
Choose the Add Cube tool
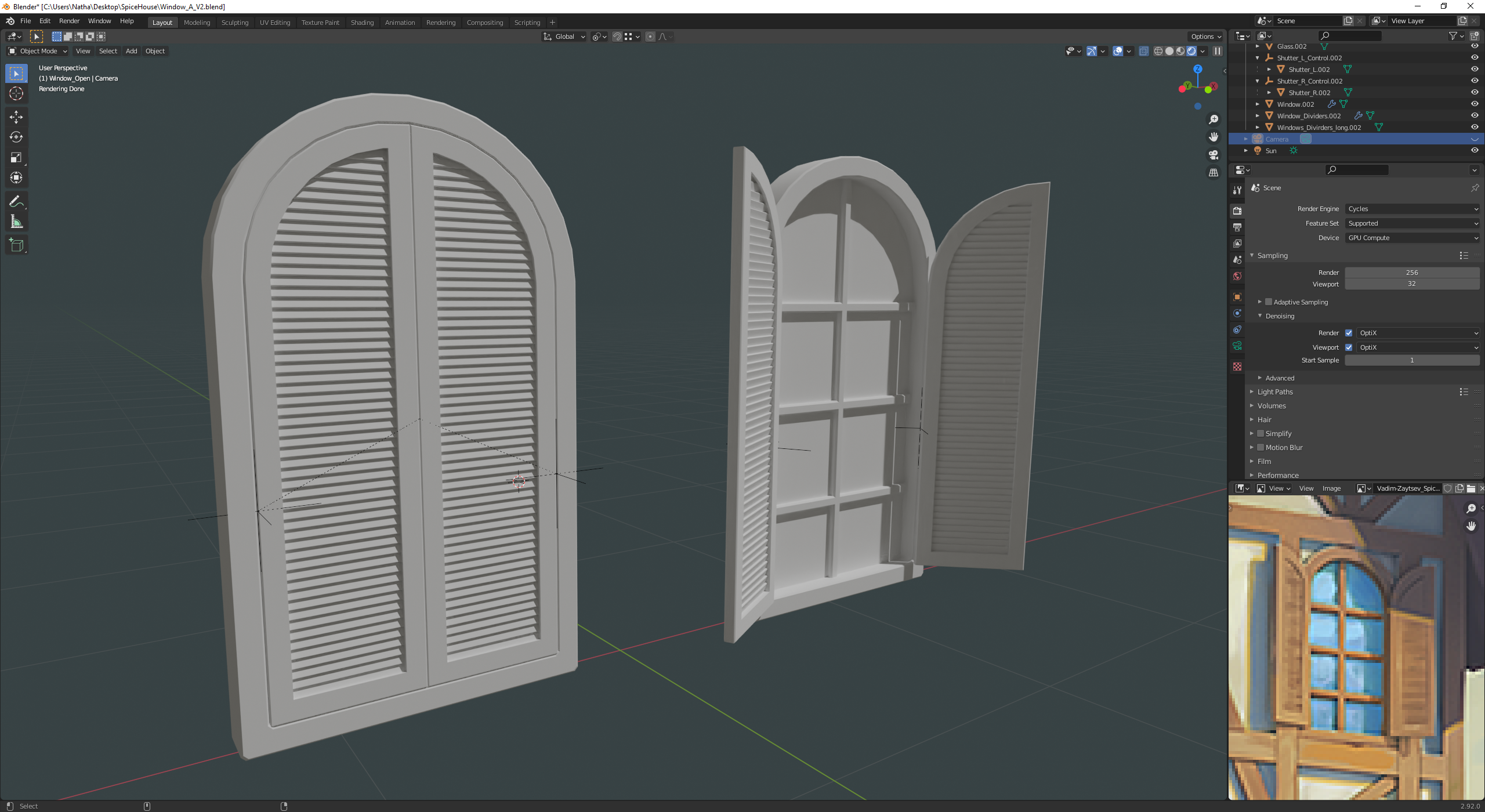[16, 245]
